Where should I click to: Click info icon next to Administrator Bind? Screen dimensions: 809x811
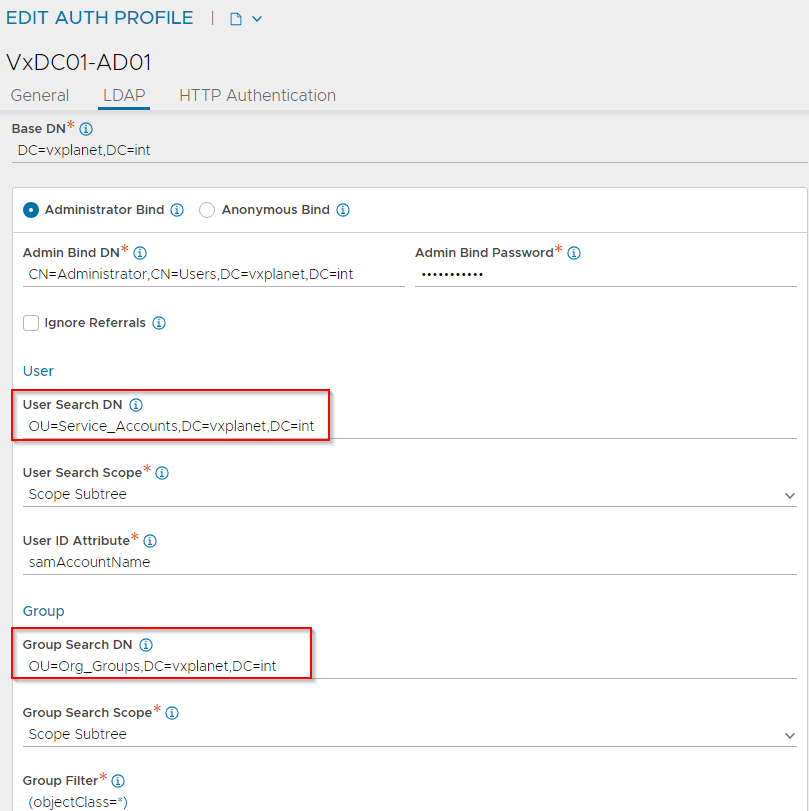[x=177, y=210]
